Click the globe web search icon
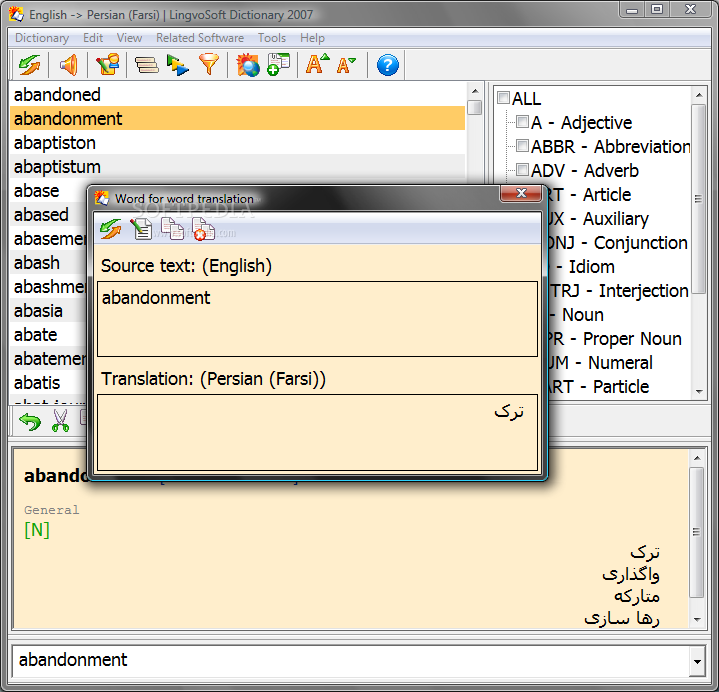 coord(248,65)
